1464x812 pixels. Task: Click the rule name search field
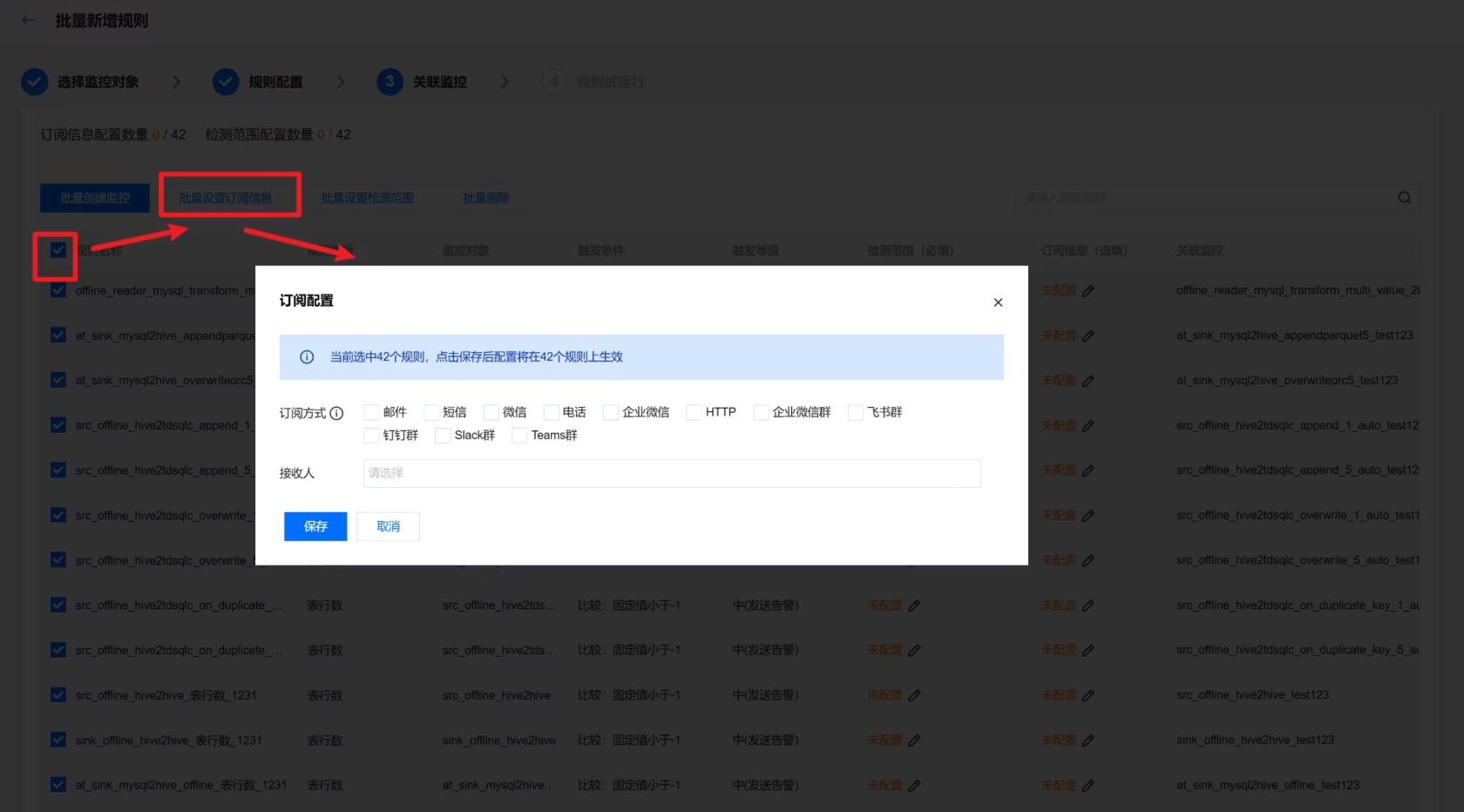(1203, 198)
